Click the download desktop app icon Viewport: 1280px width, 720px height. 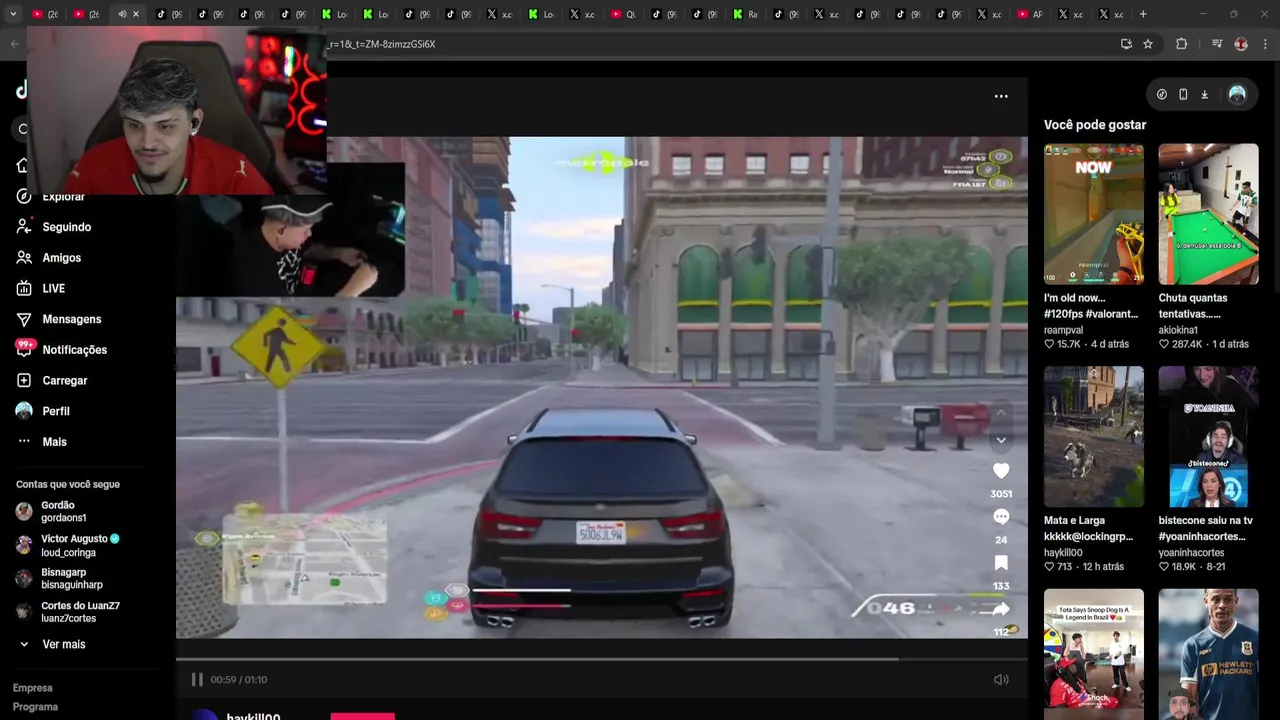click(1204, 94)
